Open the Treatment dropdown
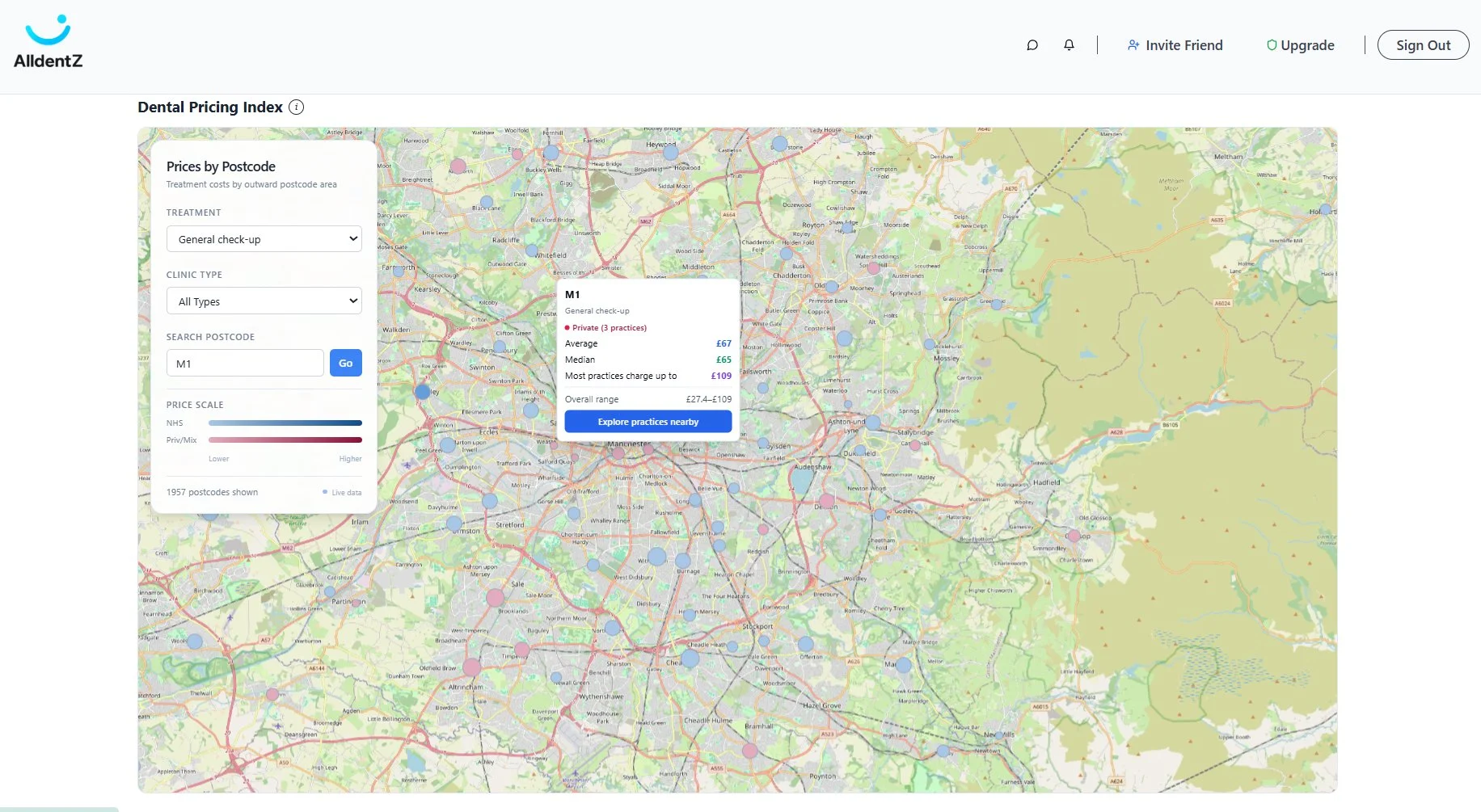Viewport: 1481px width, 812px height. pos(264,239)
